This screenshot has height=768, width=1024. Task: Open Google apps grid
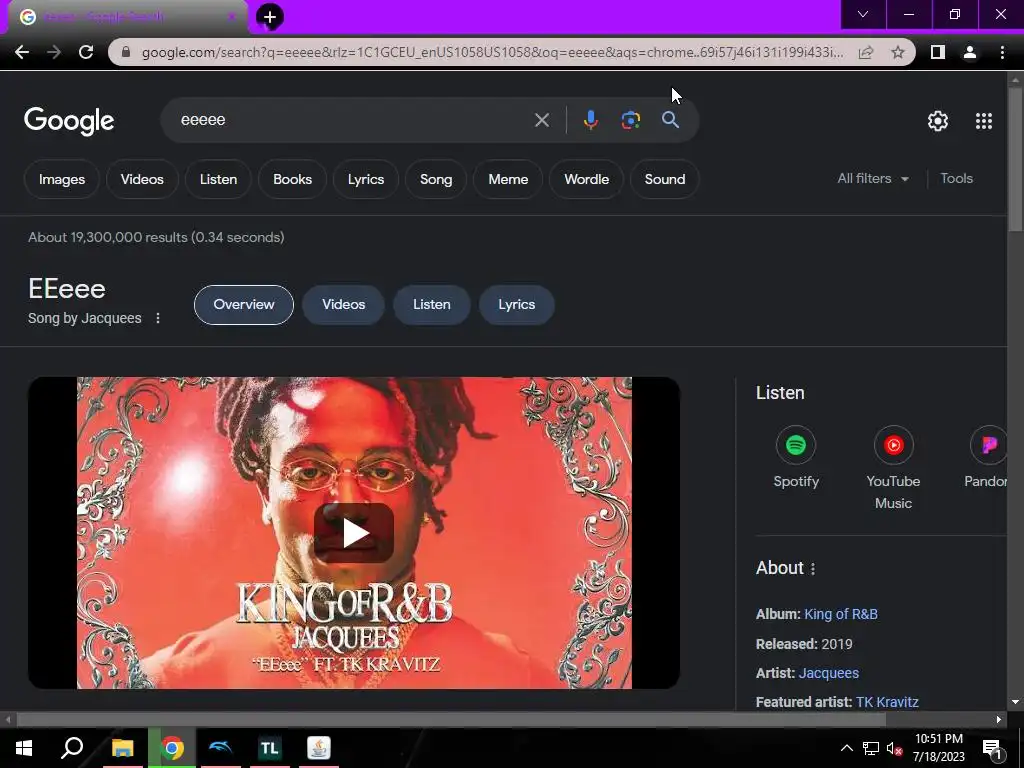tap(984, 121)
